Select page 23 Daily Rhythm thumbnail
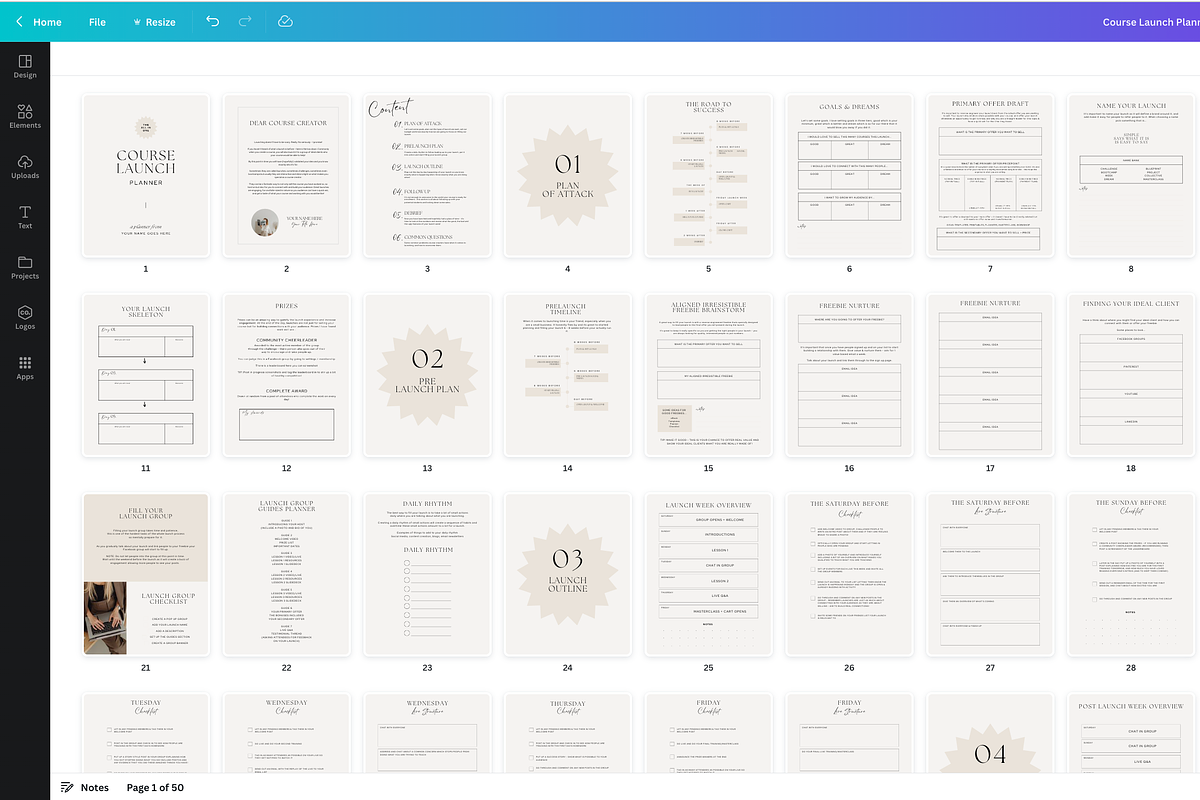1200x800 pixels. (427, 575)
